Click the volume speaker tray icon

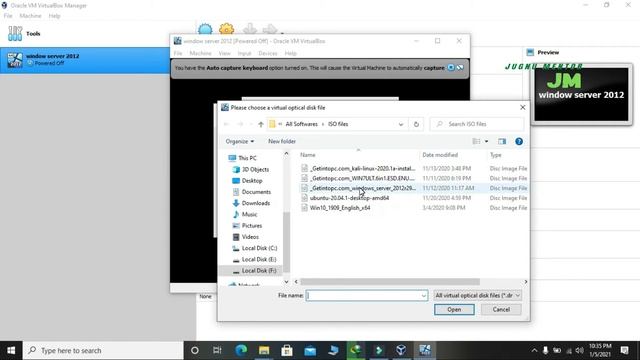point(579,351)
